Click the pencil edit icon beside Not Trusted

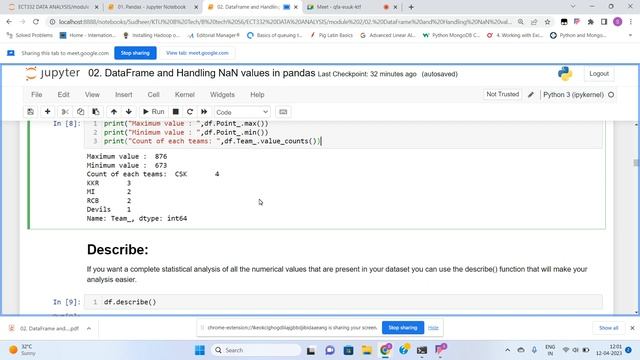[531, 95]
